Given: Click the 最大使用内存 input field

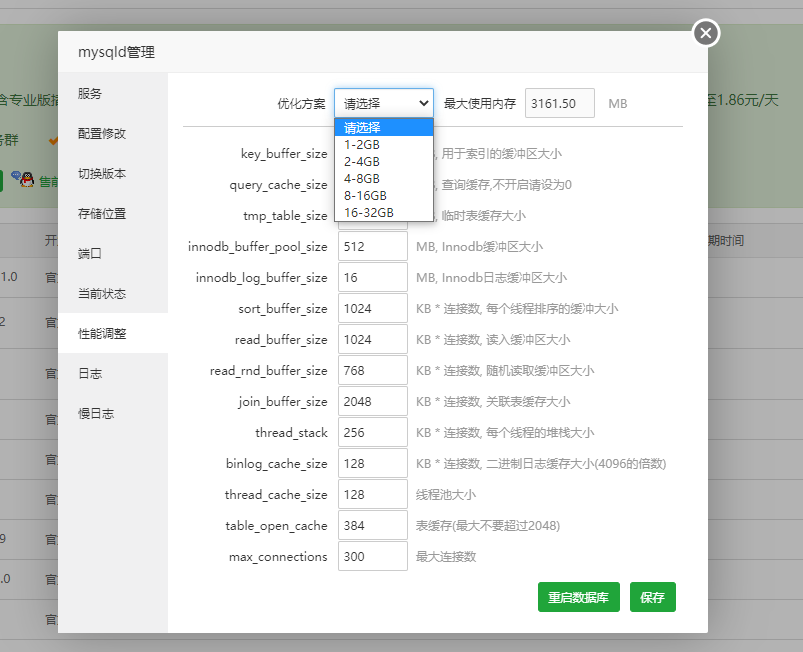Looking at the screenshot, I should point(559,103).
